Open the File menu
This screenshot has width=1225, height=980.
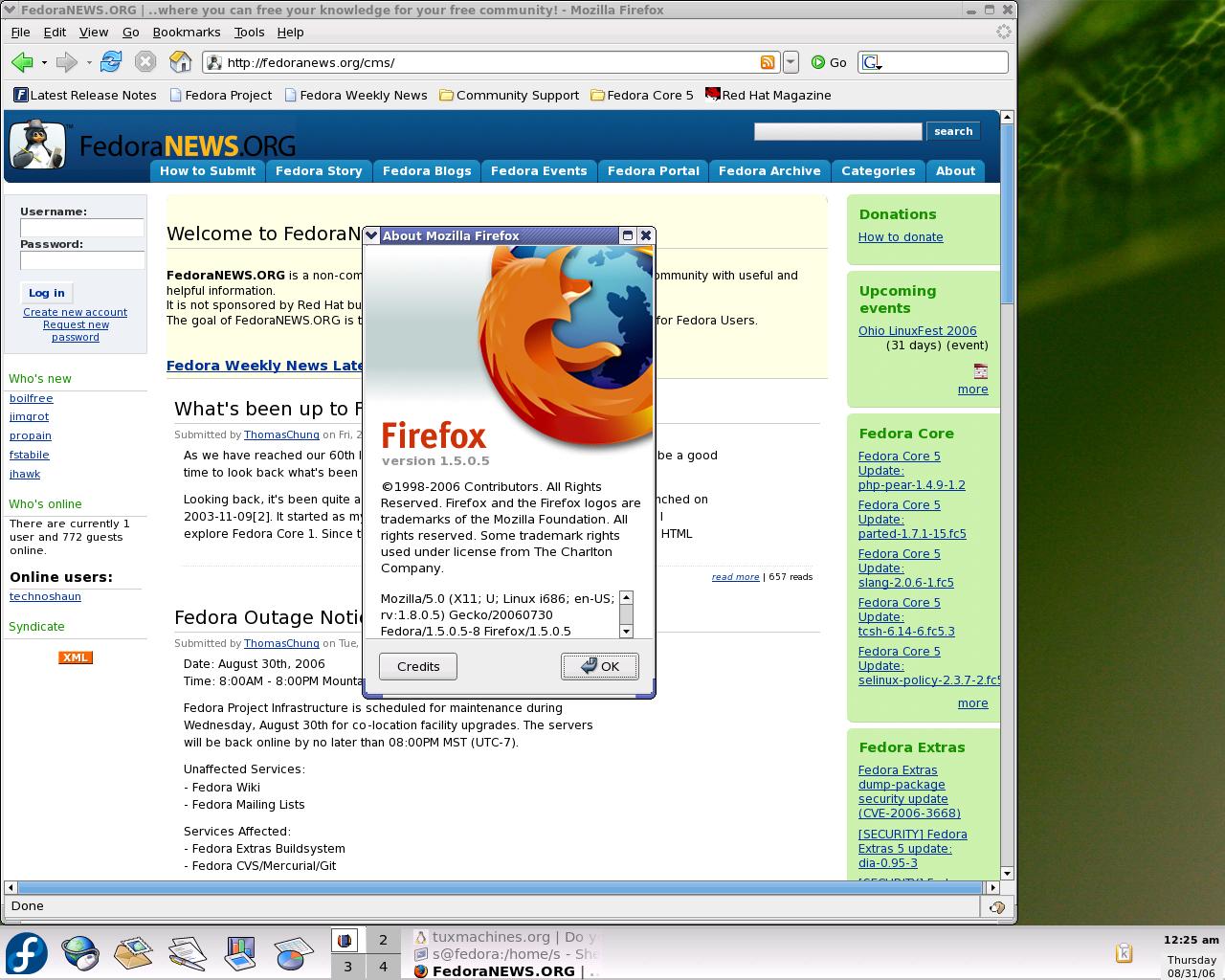pyautogui.click(x=20, y=32)
